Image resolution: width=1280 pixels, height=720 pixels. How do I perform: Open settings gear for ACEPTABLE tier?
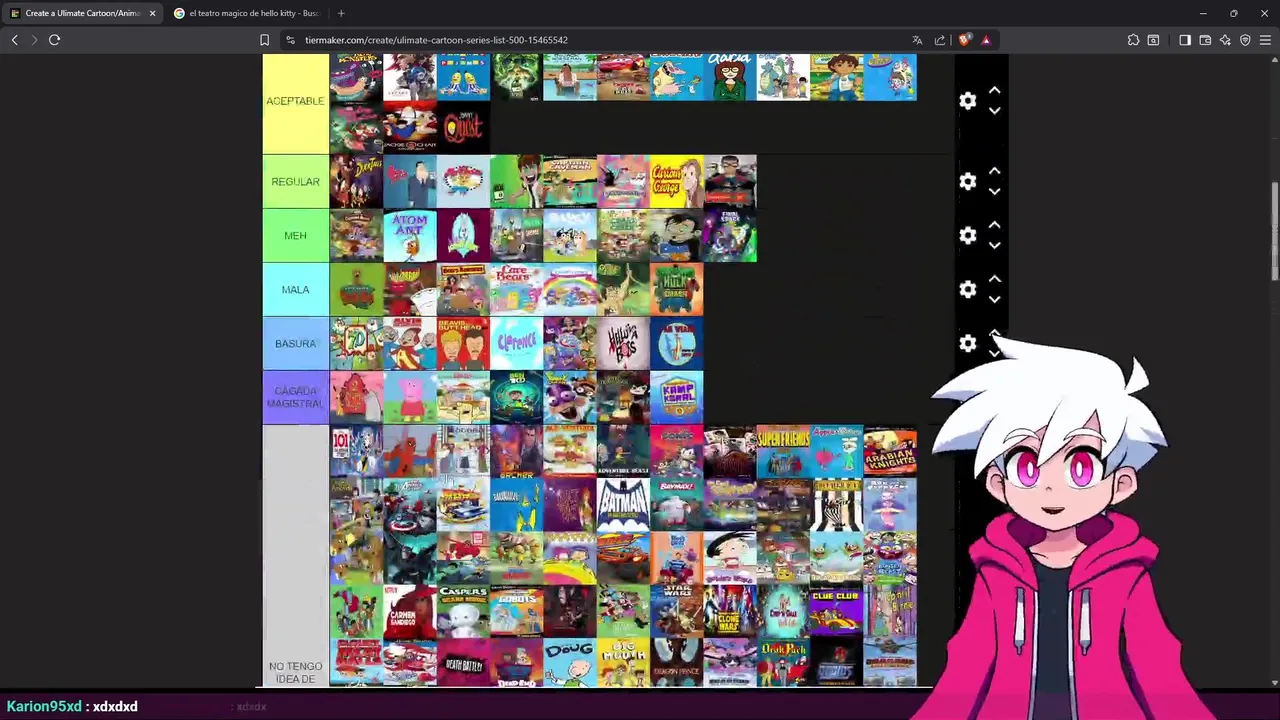click(967, 101)
